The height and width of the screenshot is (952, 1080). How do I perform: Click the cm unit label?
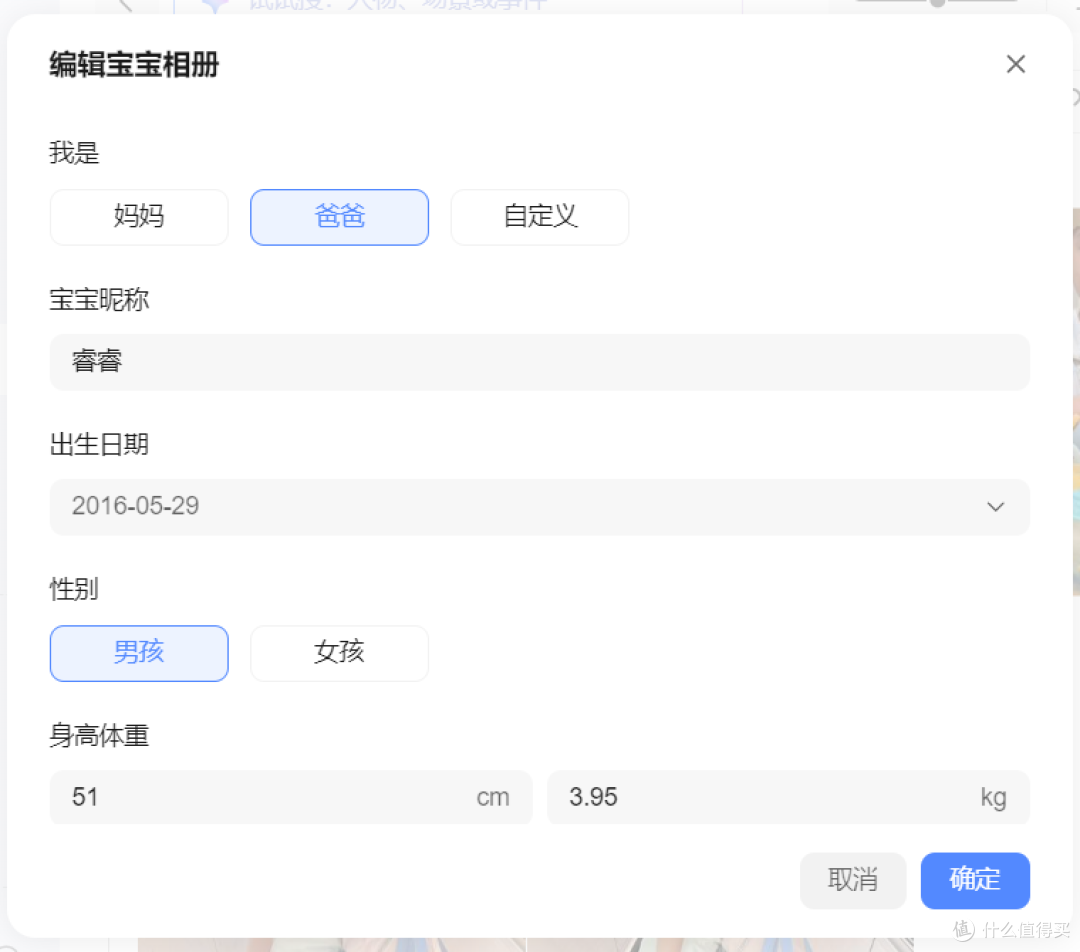[x=493, y=798]
